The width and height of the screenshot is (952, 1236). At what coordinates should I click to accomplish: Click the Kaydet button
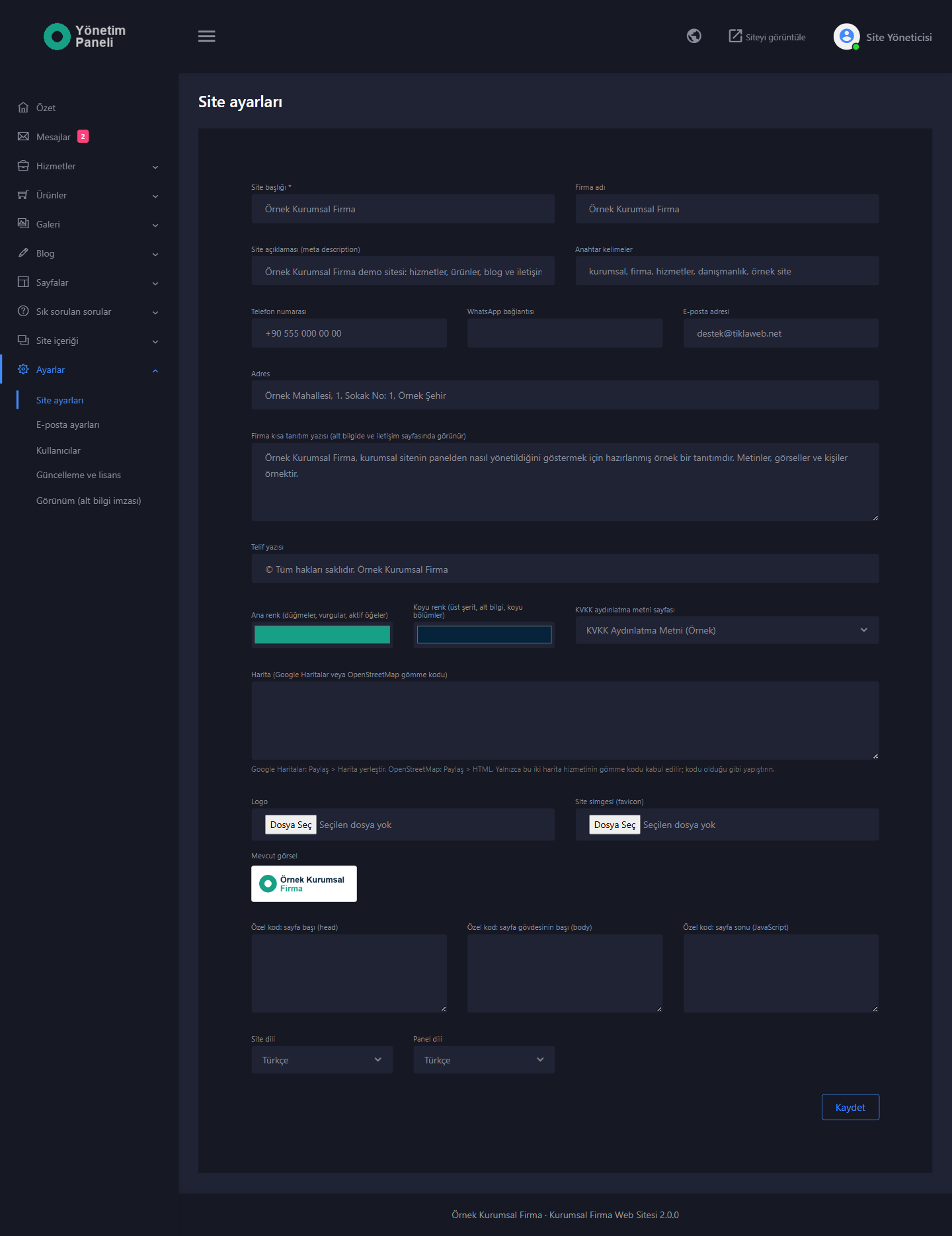coord(850,1107)
